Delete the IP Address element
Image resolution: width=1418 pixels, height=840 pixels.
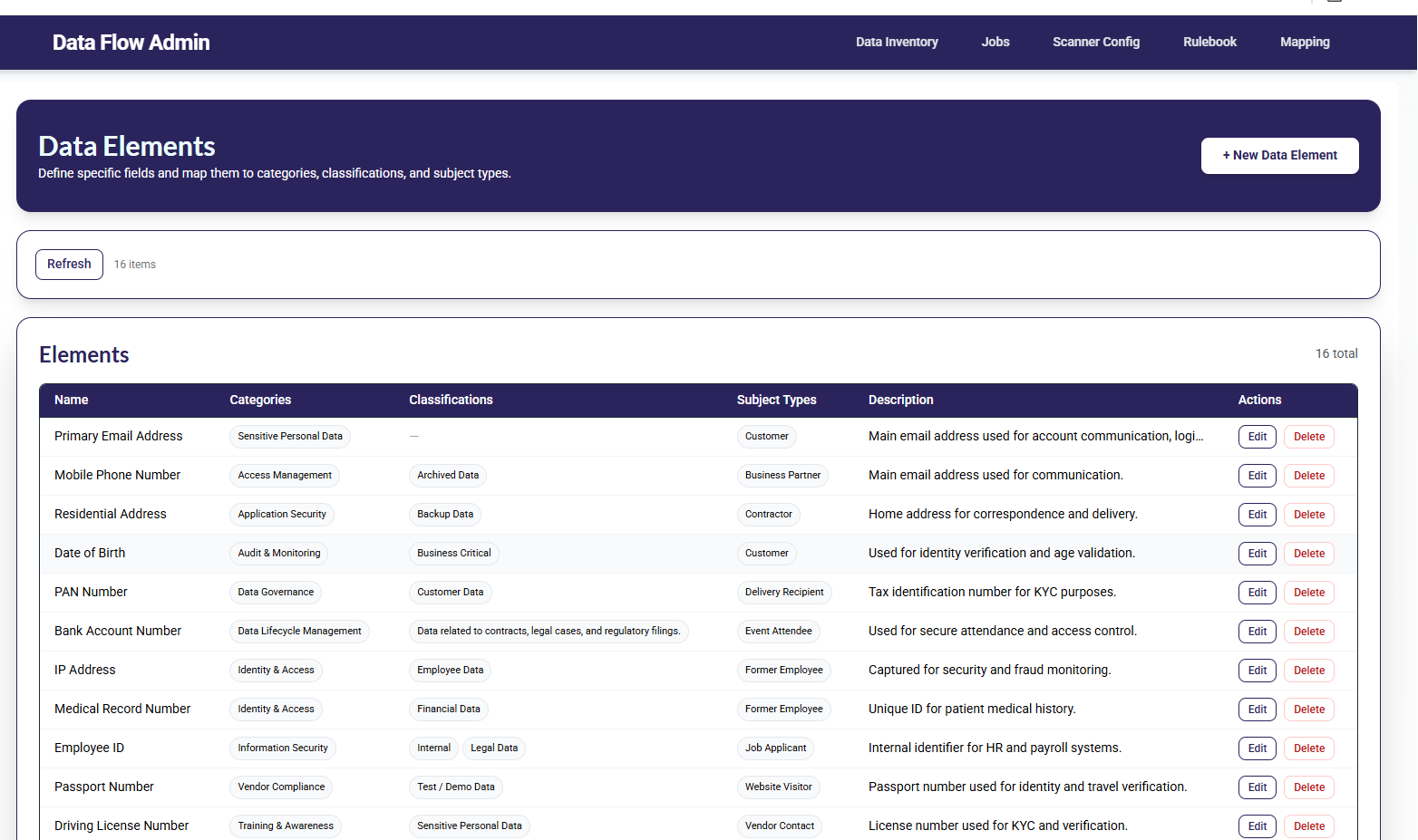tap(1308, 671)
